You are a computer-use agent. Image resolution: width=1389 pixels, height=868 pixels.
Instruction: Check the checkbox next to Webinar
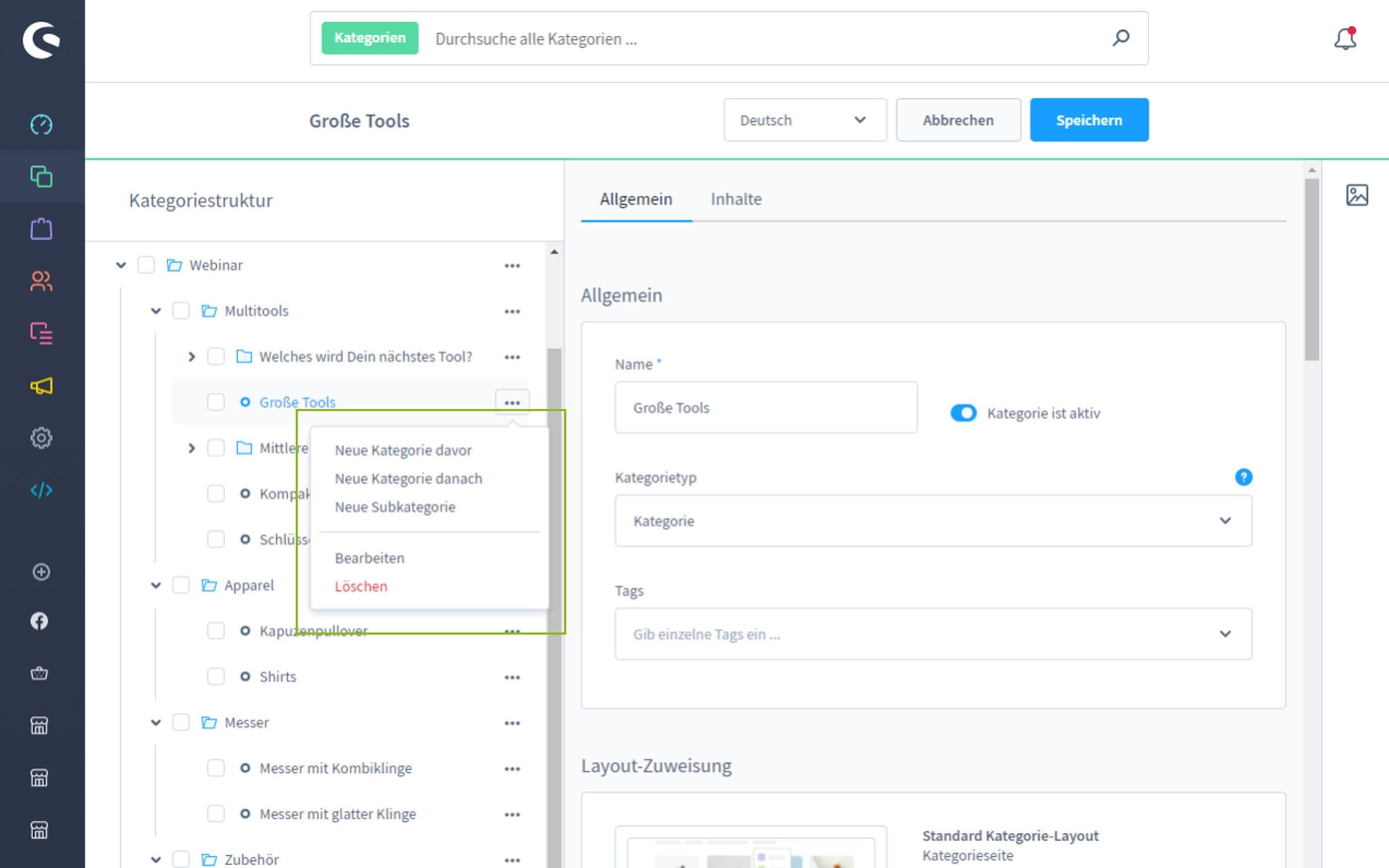click(146, 265)
